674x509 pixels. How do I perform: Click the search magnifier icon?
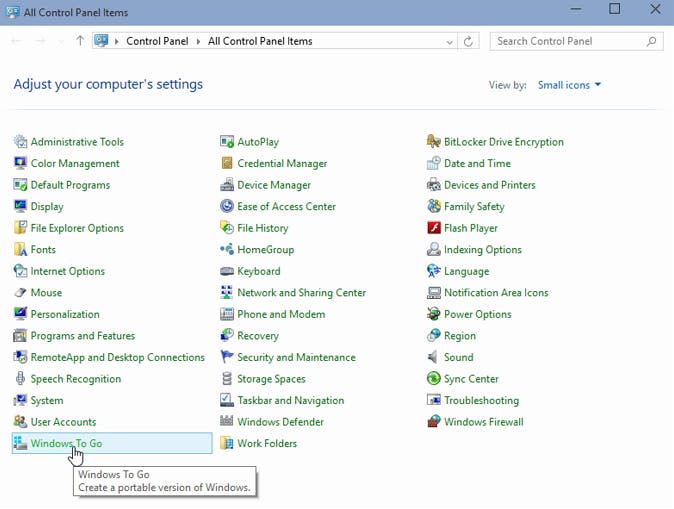651,41
